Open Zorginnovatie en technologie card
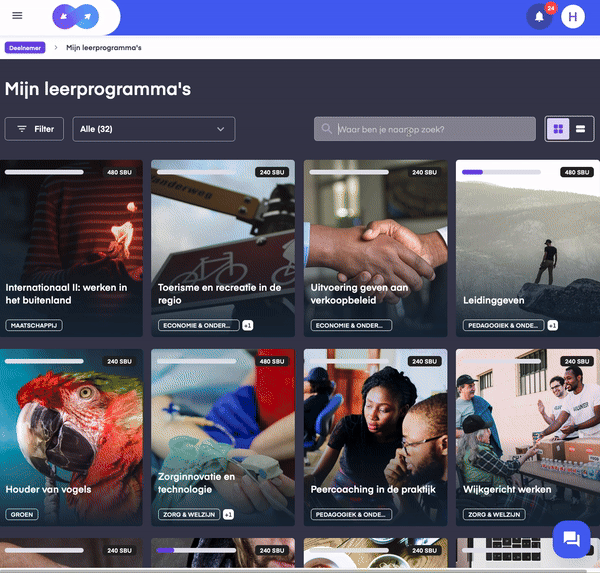Screen dimensions: 600x573 (223, 437)
